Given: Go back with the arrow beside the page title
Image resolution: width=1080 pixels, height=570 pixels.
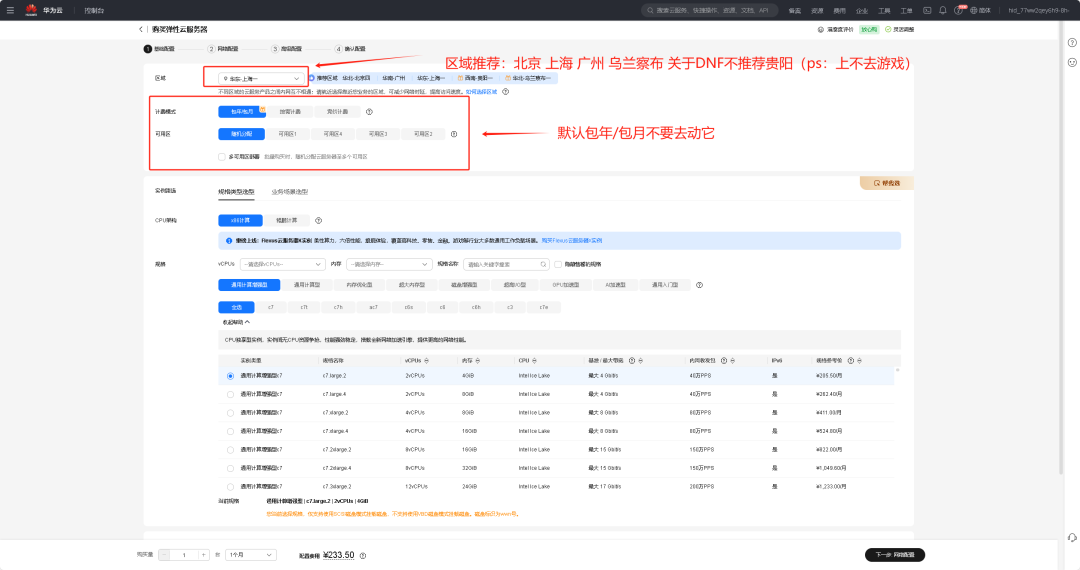Looking at the screenshot, I should pyautogui.click(x=141, y=30).
